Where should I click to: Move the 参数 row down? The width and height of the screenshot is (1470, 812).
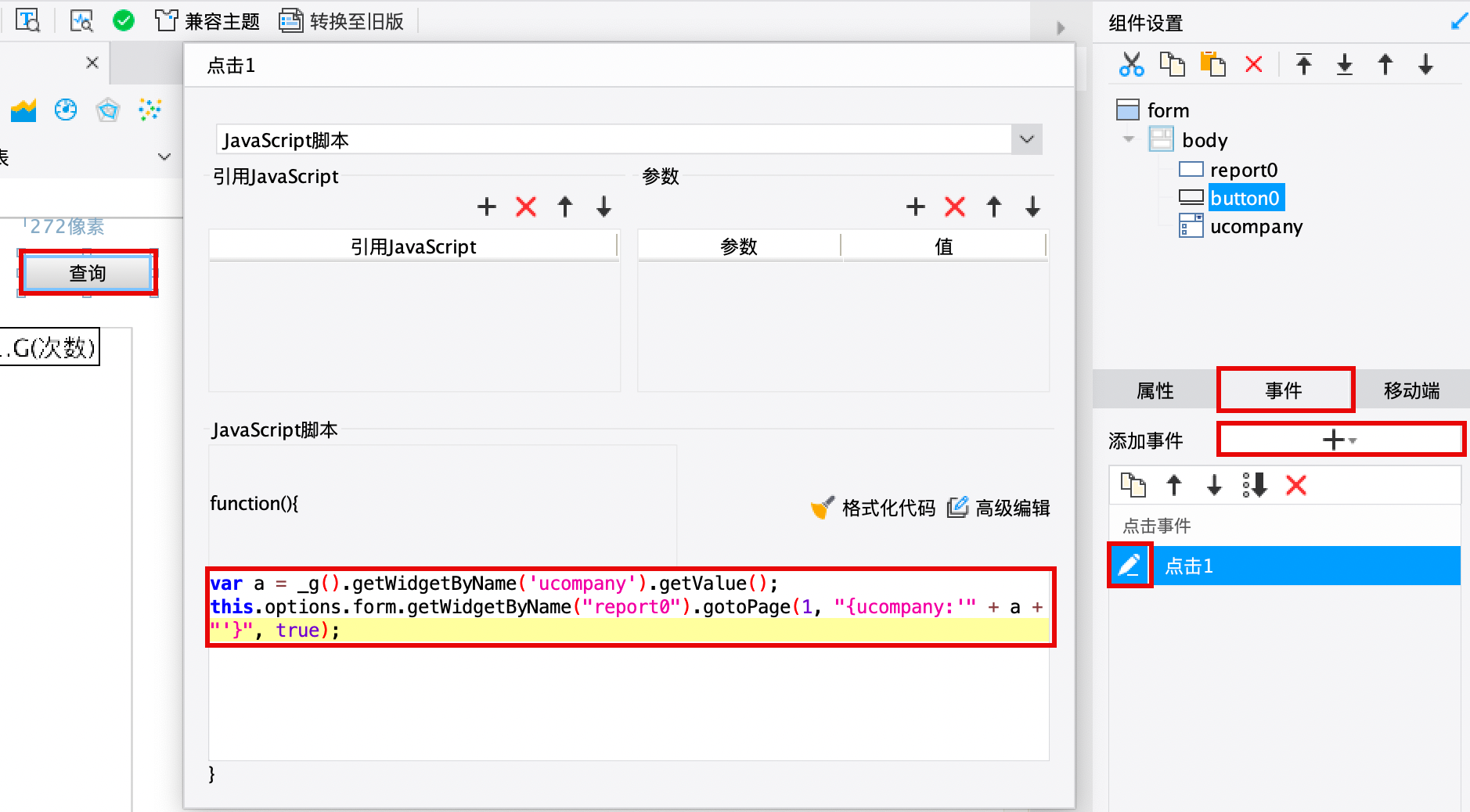point(1033,207)
